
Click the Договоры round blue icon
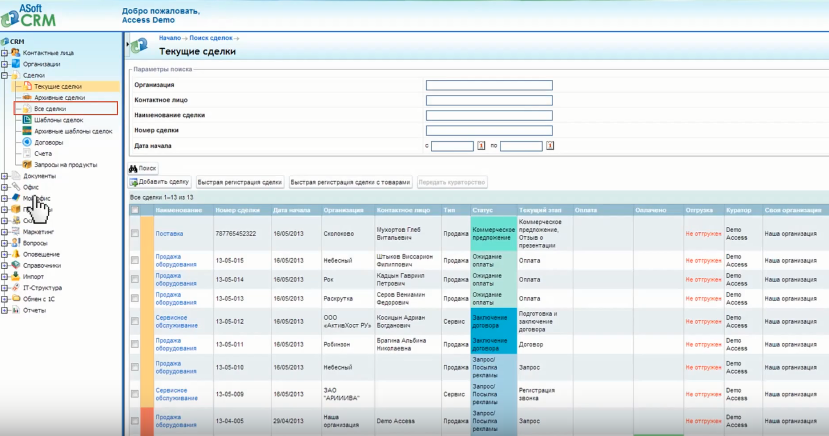[x=27, y=142]
